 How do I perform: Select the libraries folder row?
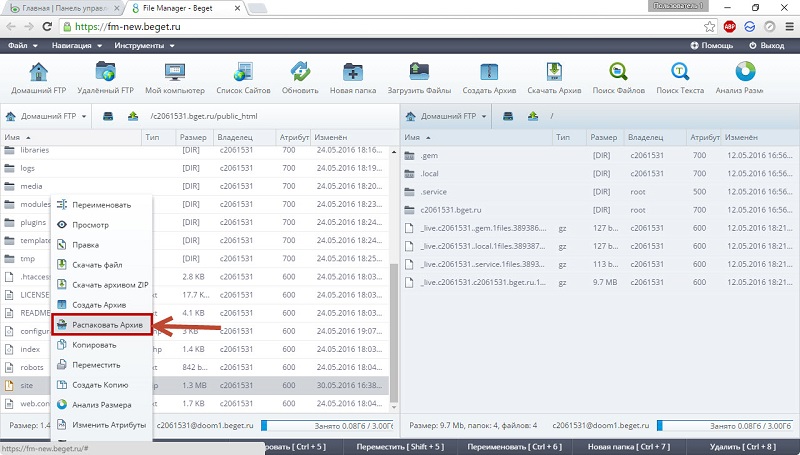[194, 150]
